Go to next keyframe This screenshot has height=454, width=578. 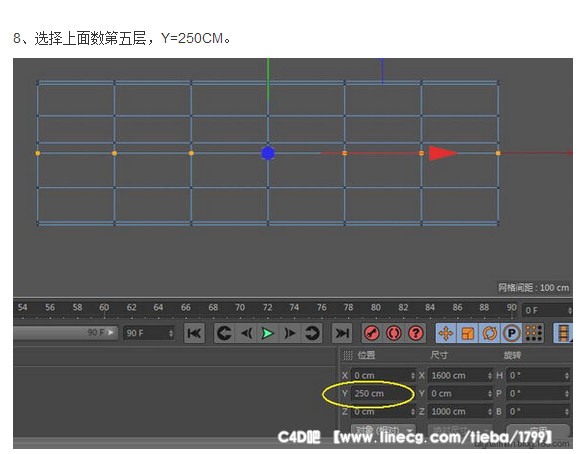tap(311, 333)
